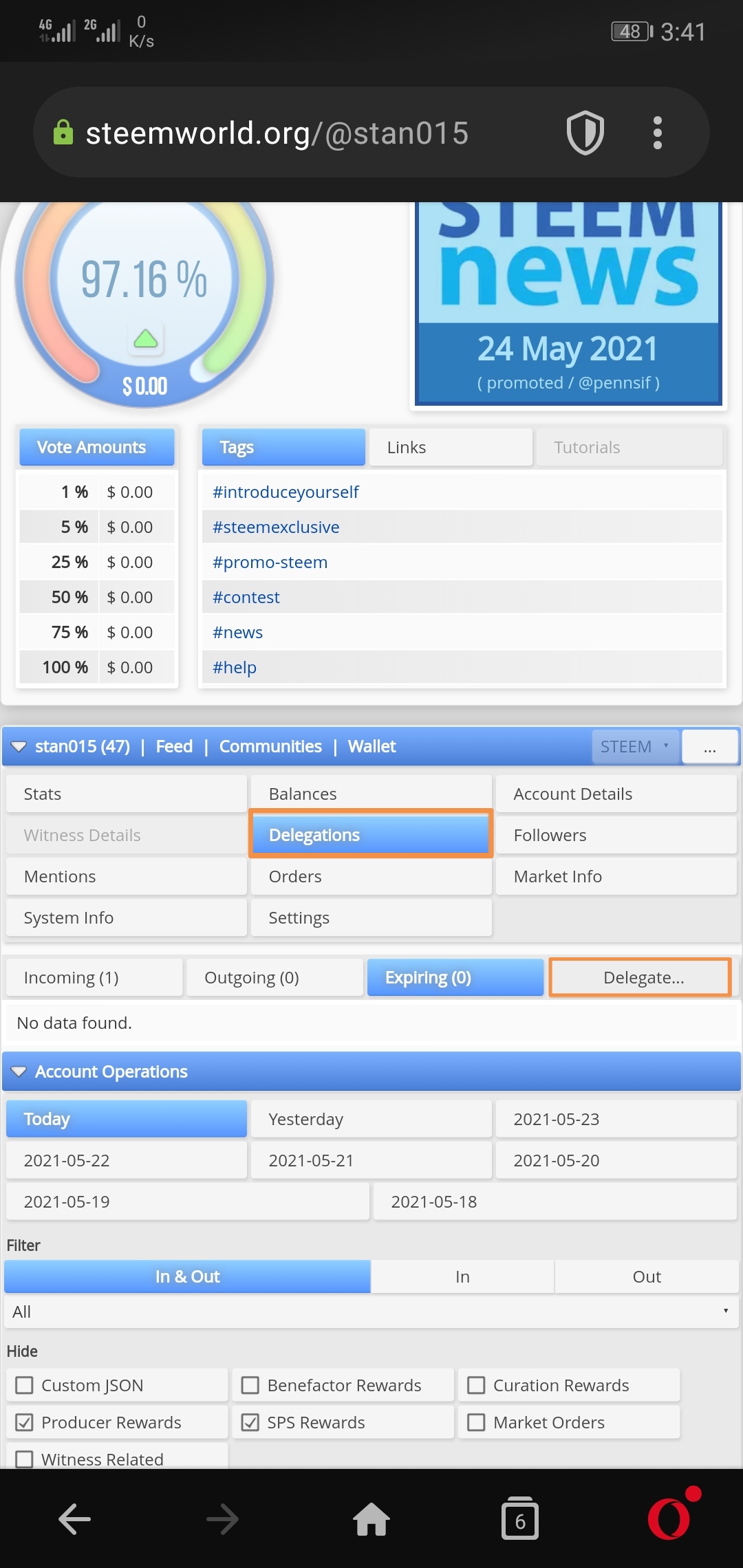This screenshot has width=743, height=1568.
Task: Open the browser three-dot menu
Action: click(x=658, y=133)
